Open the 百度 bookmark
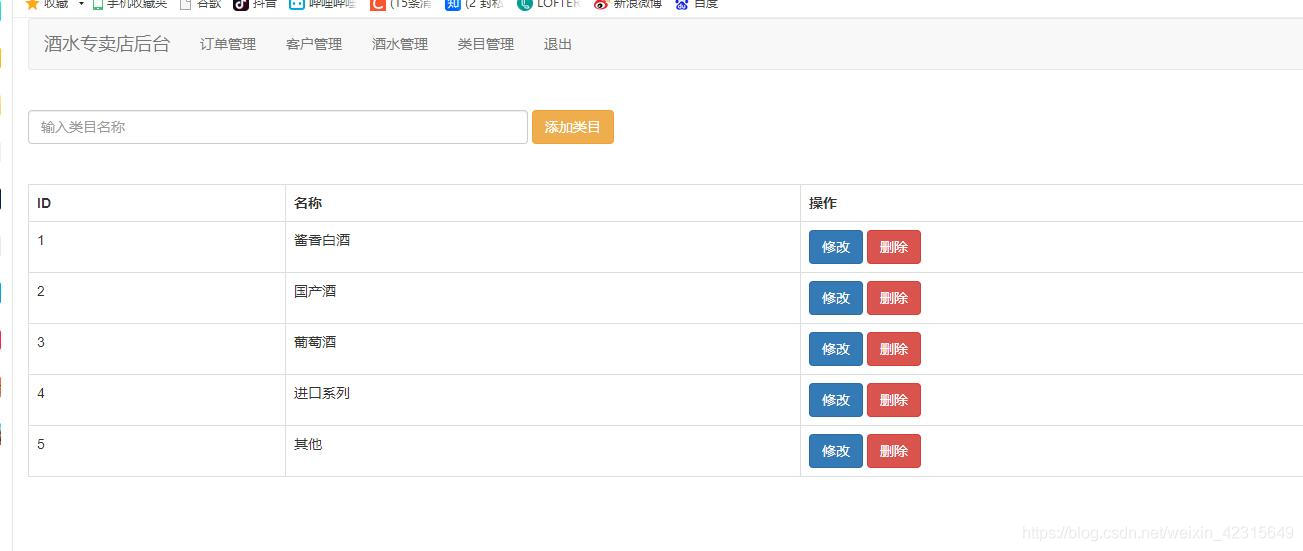The height and width of the screenshot is (551, 1303). (696, 4)
